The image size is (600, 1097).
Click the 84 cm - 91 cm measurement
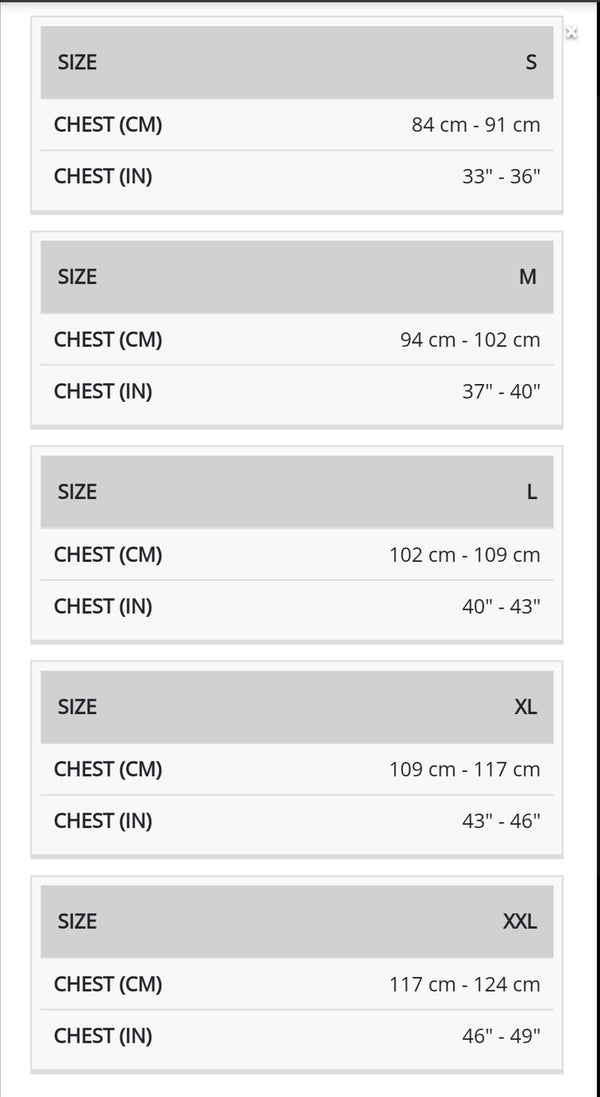point(476,125)
